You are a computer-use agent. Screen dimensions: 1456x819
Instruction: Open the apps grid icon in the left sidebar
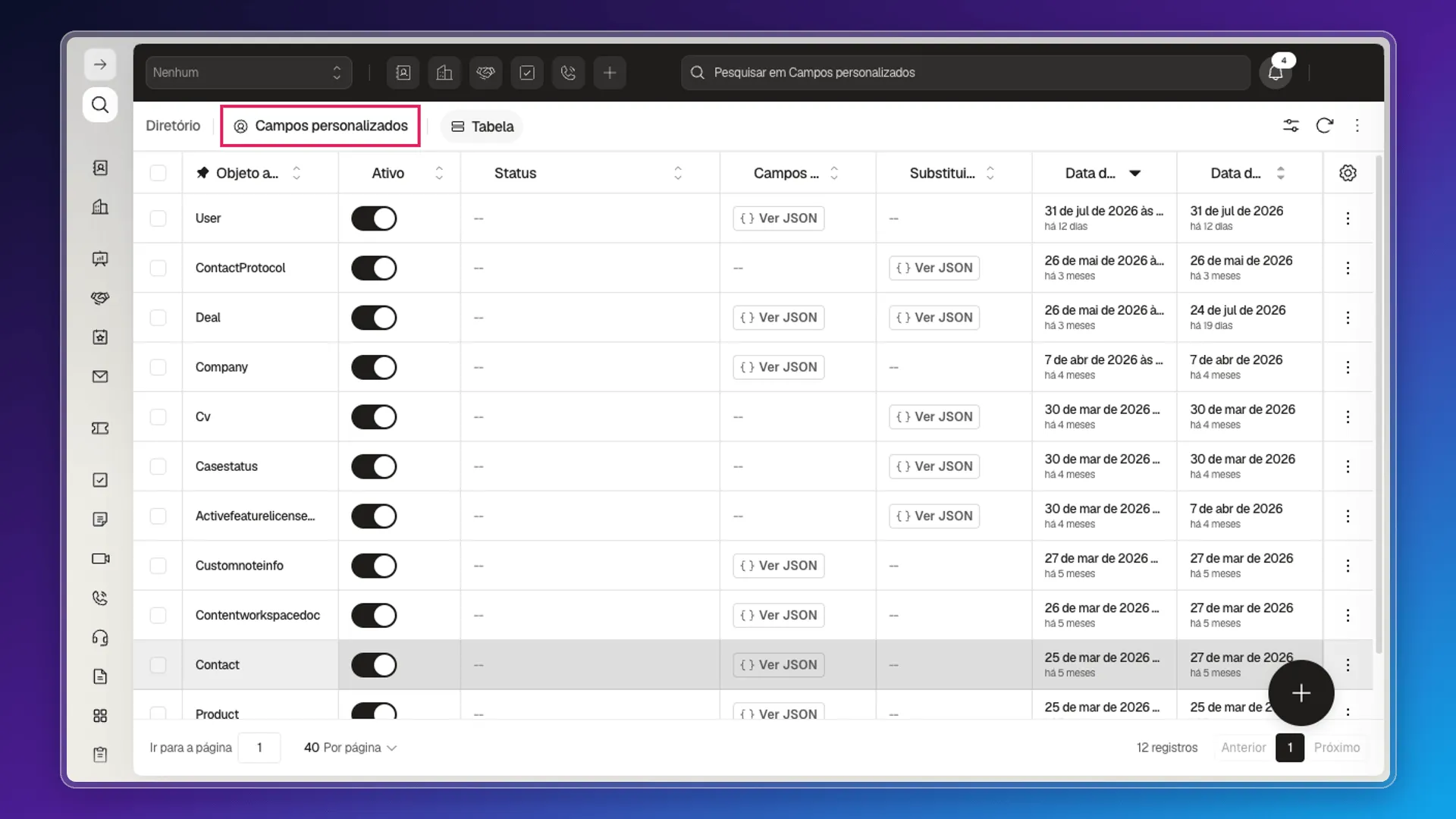click(x=100, y=716)
